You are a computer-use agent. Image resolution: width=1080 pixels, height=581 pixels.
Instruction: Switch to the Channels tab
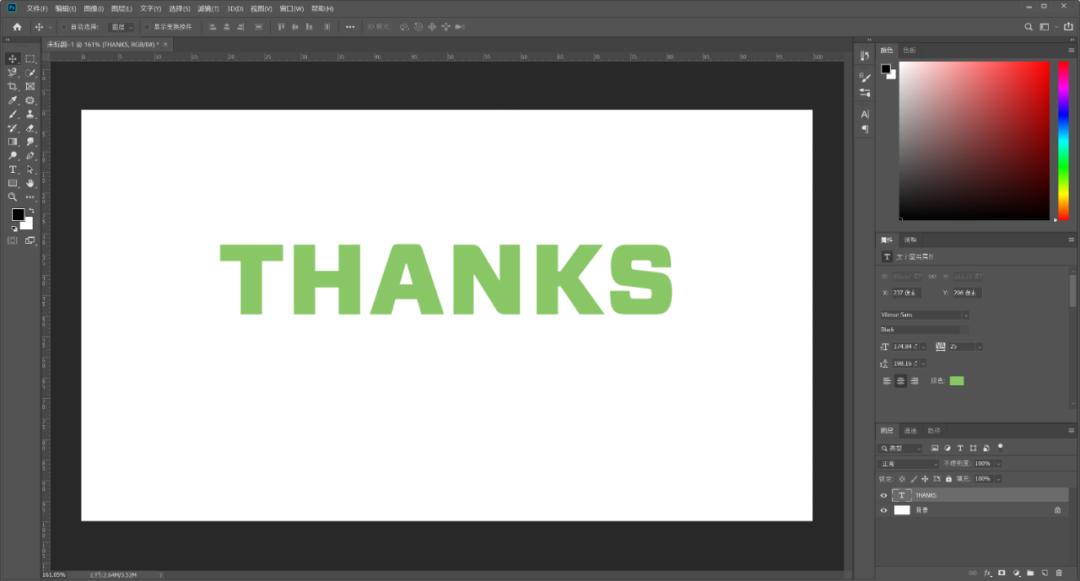click(911, 430)
